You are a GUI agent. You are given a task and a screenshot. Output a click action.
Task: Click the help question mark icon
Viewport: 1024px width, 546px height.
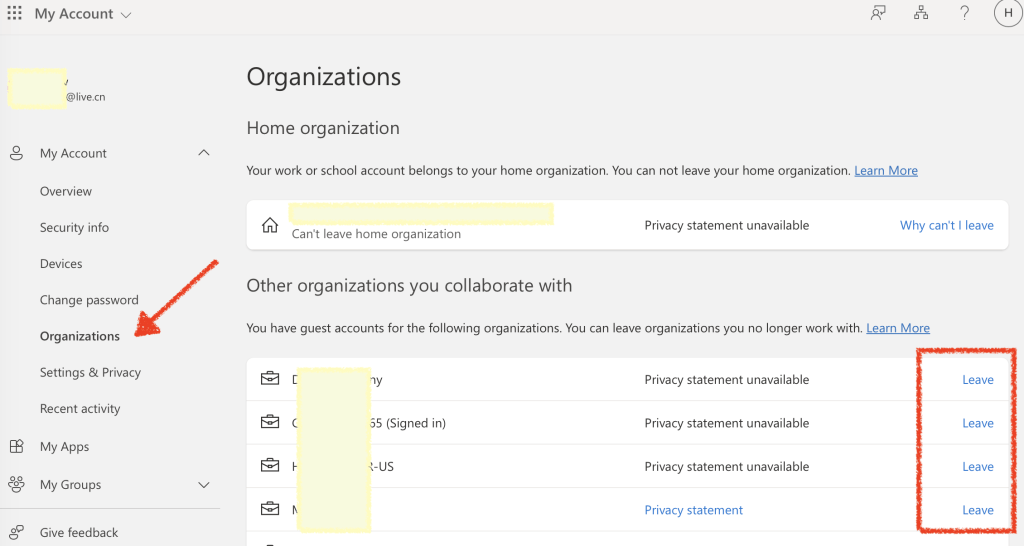coord(964,14)
